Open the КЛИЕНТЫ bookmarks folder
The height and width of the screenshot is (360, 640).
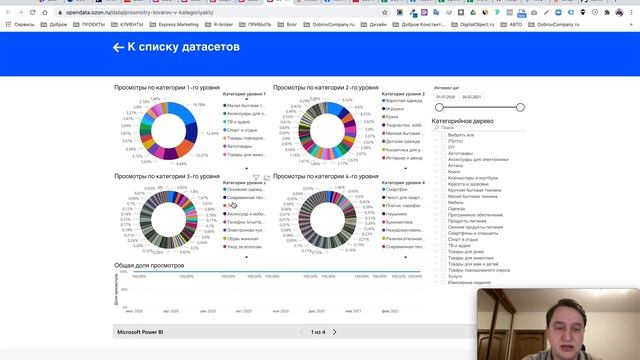(127, 24)
